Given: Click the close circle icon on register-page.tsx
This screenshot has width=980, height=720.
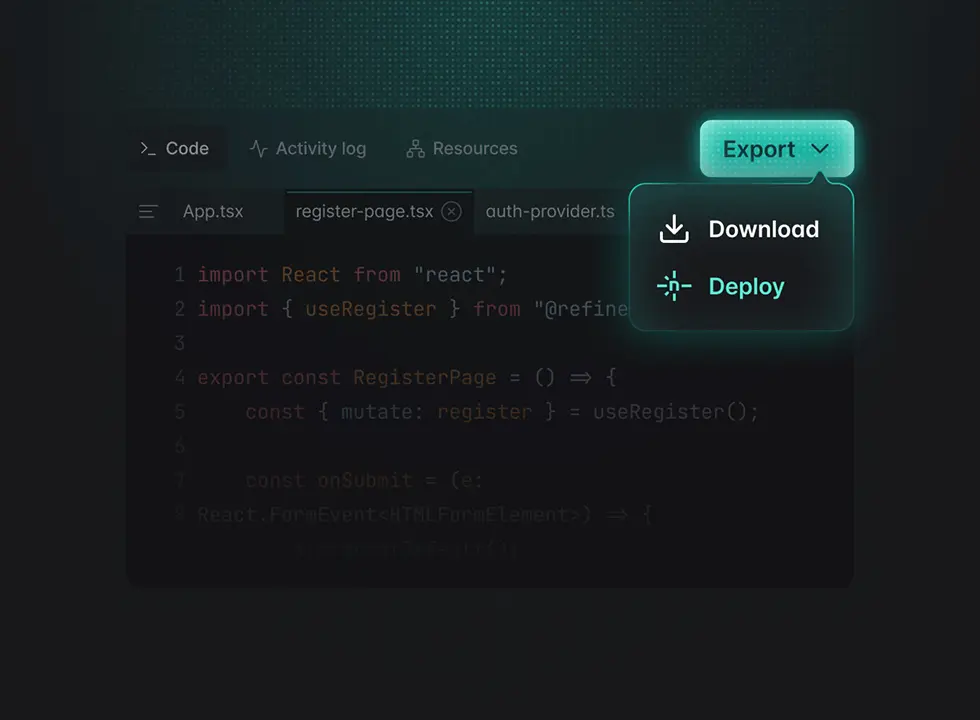Looking at the screenshot, I should (452, 212).
